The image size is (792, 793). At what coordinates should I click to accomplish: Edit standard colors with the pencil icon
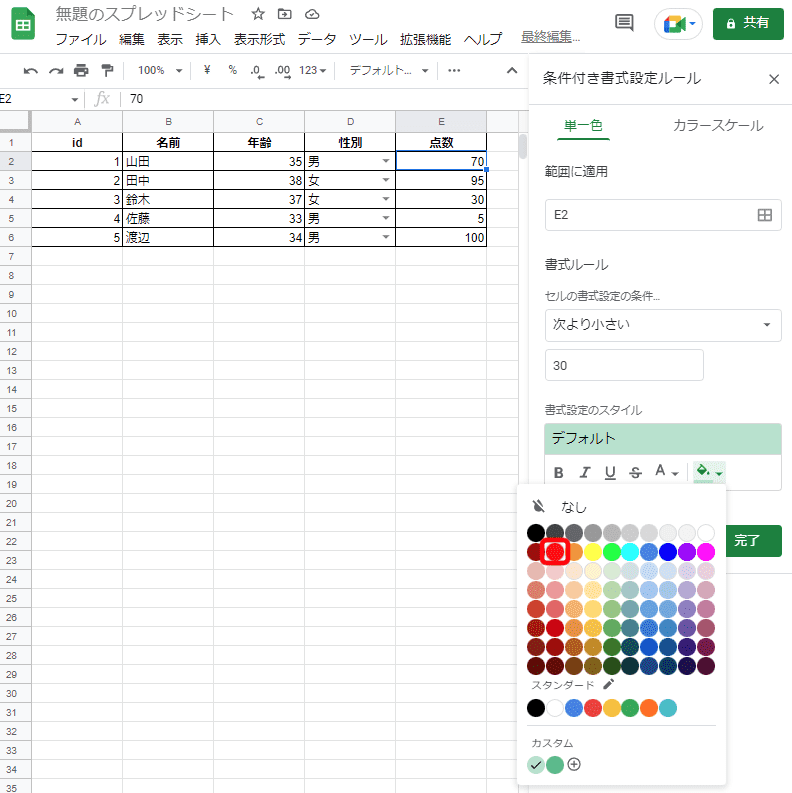tap(609, 685)
